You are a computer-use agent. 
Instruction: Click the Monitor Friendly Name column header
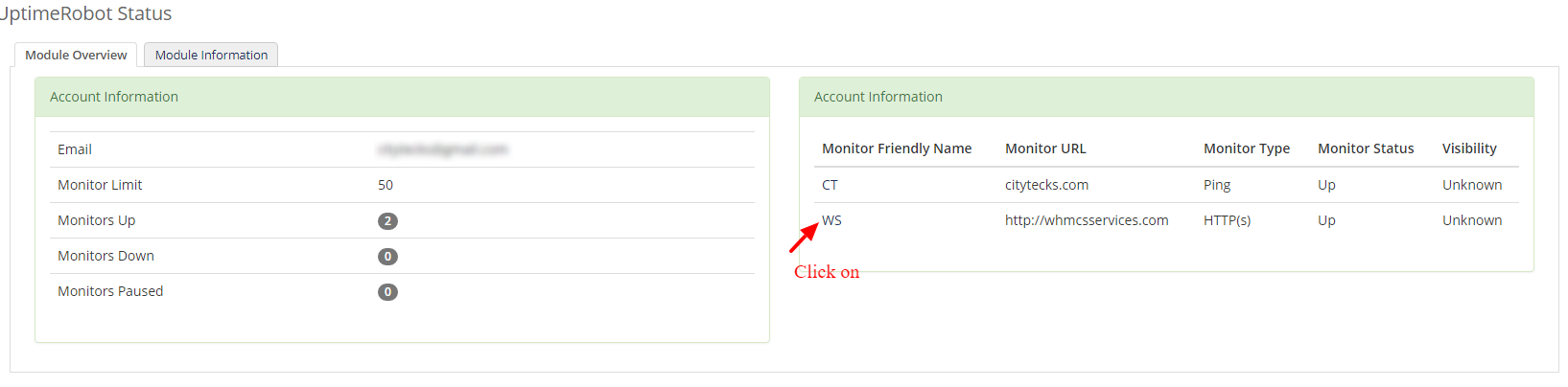[897, 148]
